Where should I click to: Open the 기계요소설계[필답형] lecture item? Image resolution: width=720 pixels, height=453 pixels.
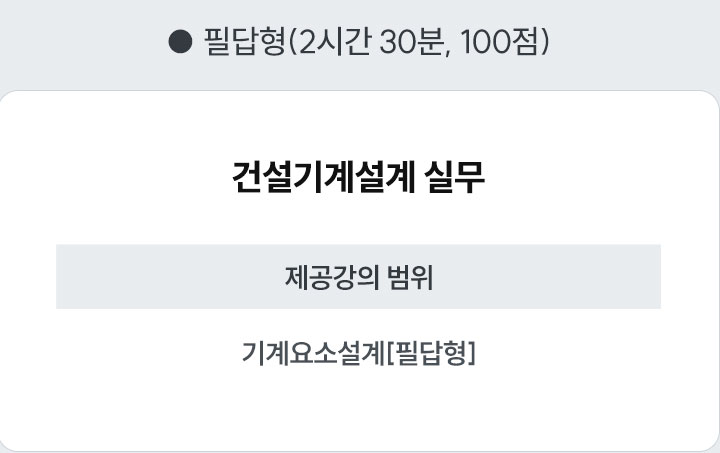(358, 353)
